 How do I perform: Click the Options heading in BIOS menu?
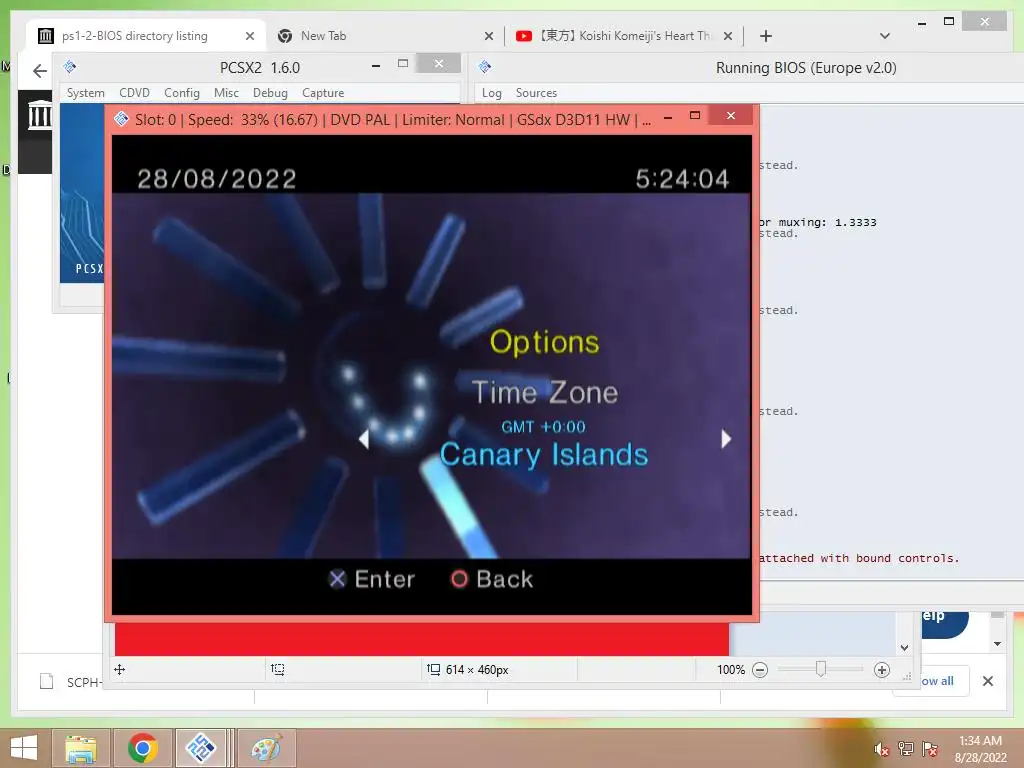(x=544, y=342)
